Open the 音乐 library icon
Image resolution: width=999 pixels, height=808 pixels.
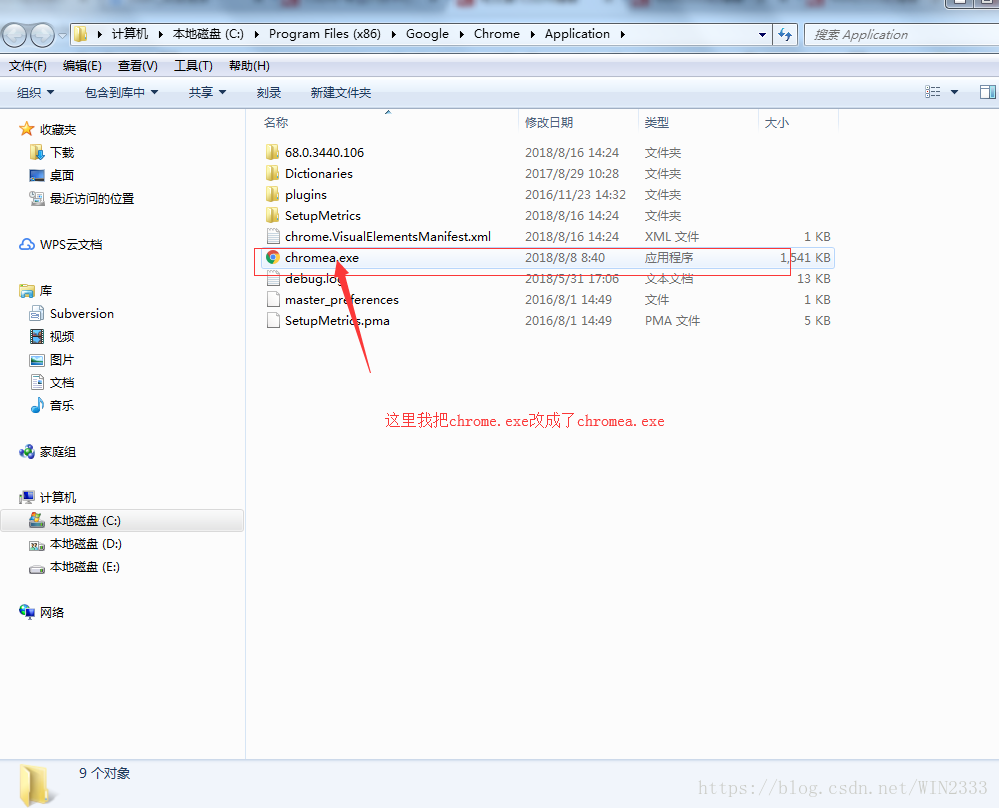[37, 405]
